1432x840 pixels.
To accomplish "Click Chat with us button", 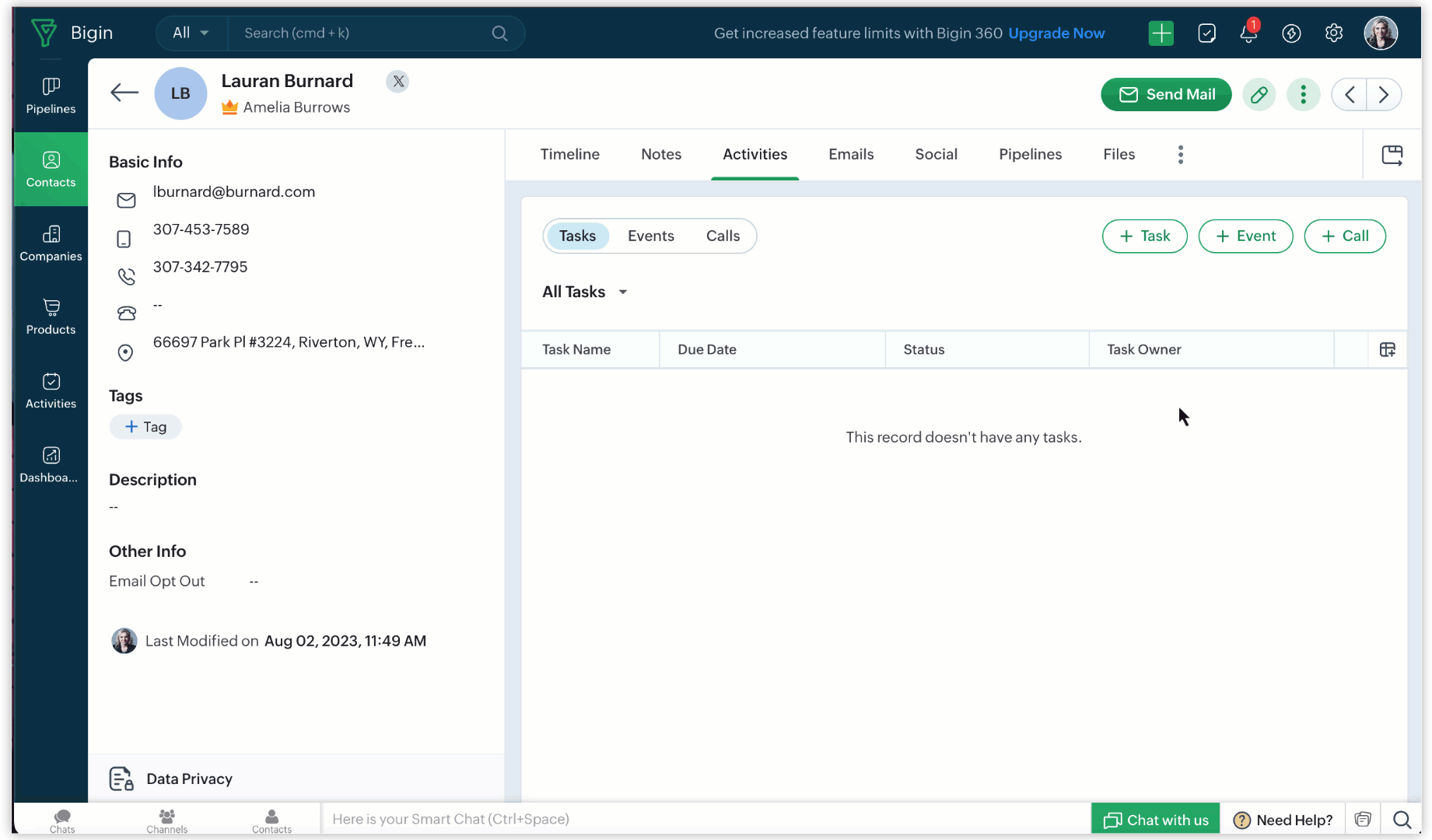I will [x=1155, y=820].
